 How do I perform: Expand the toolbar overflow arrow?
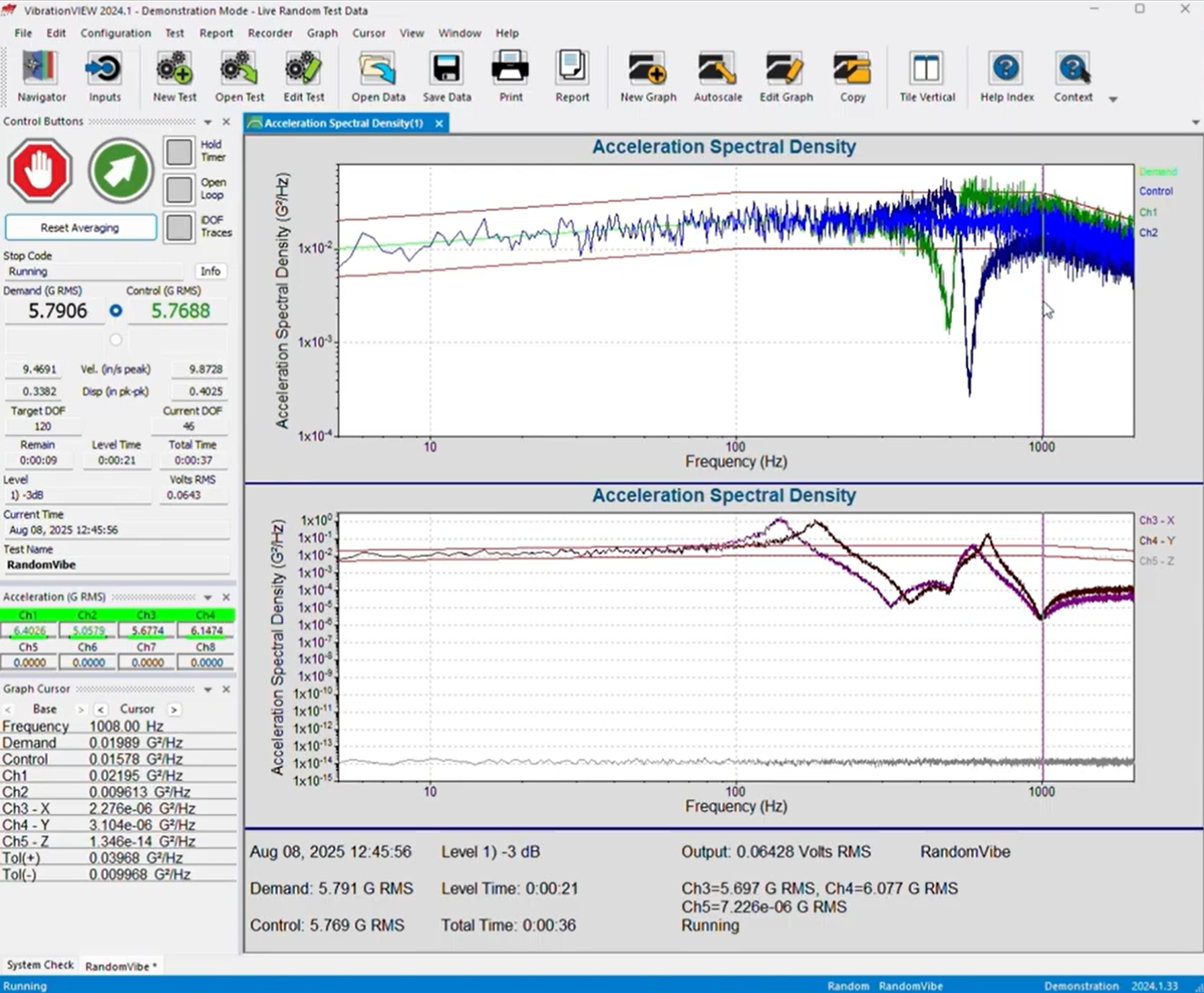pyautogui.click(x=1113, y=99)
